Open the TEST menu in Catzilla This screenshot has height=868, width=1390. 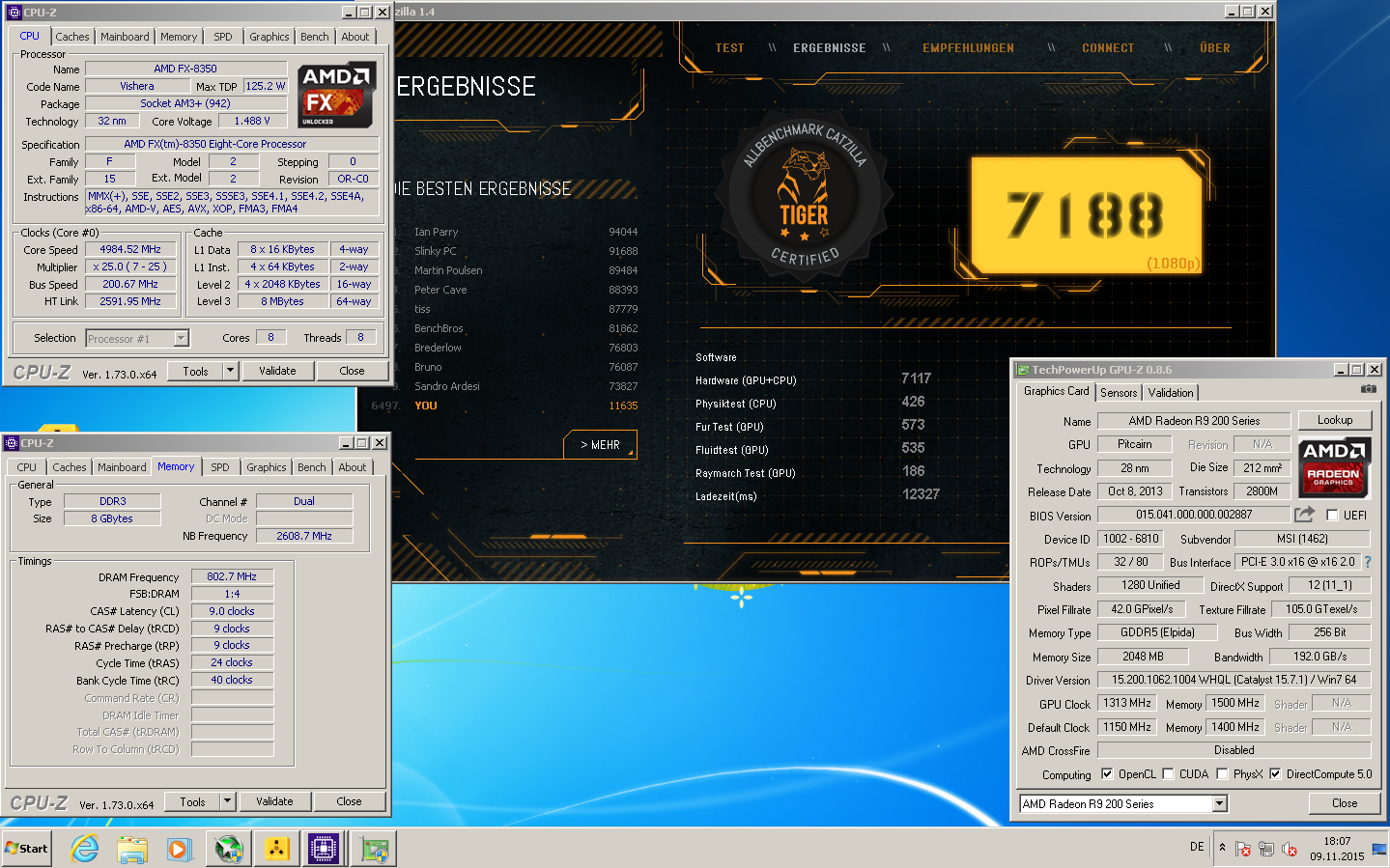tap(729, 48)
